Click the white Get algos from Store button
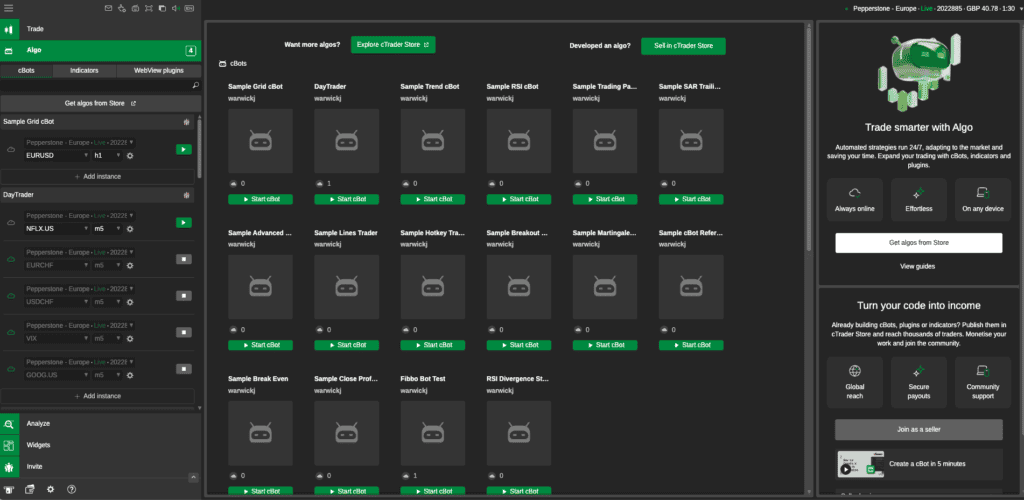This screenshot has height=500, width=1024. 918,243
